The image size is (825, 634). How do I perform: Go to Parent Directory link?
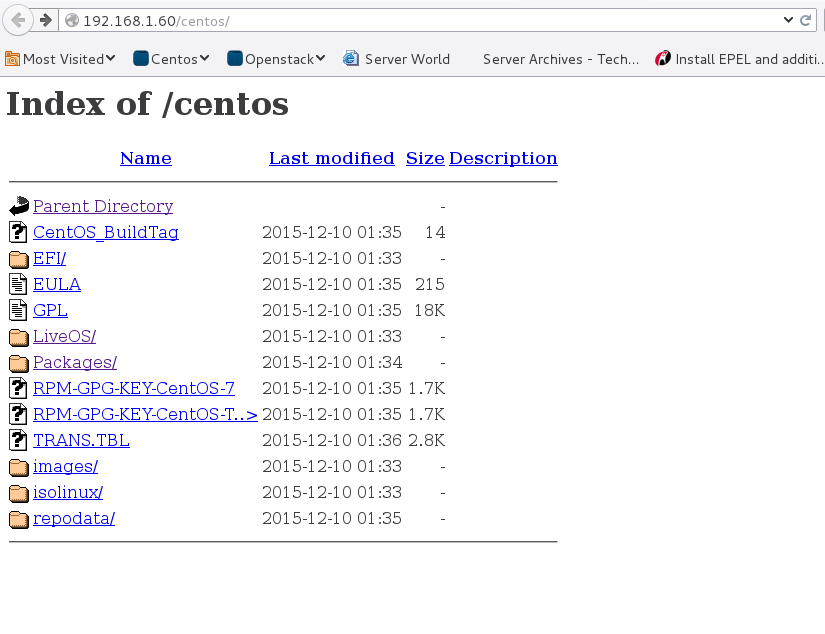pos(103,206)
